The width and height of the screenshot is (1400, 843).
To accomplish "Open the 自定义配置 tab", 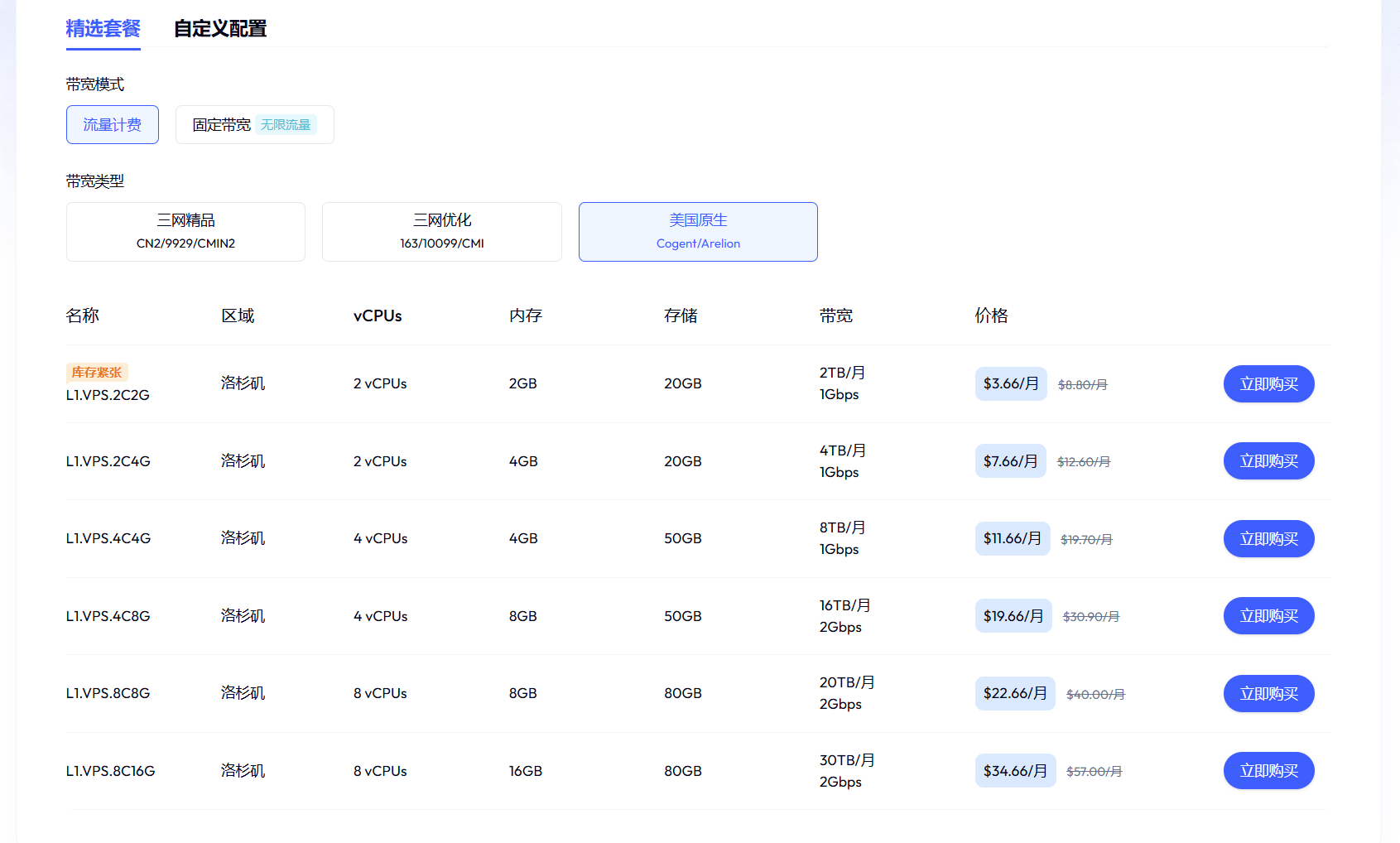I will coord(220,29).
